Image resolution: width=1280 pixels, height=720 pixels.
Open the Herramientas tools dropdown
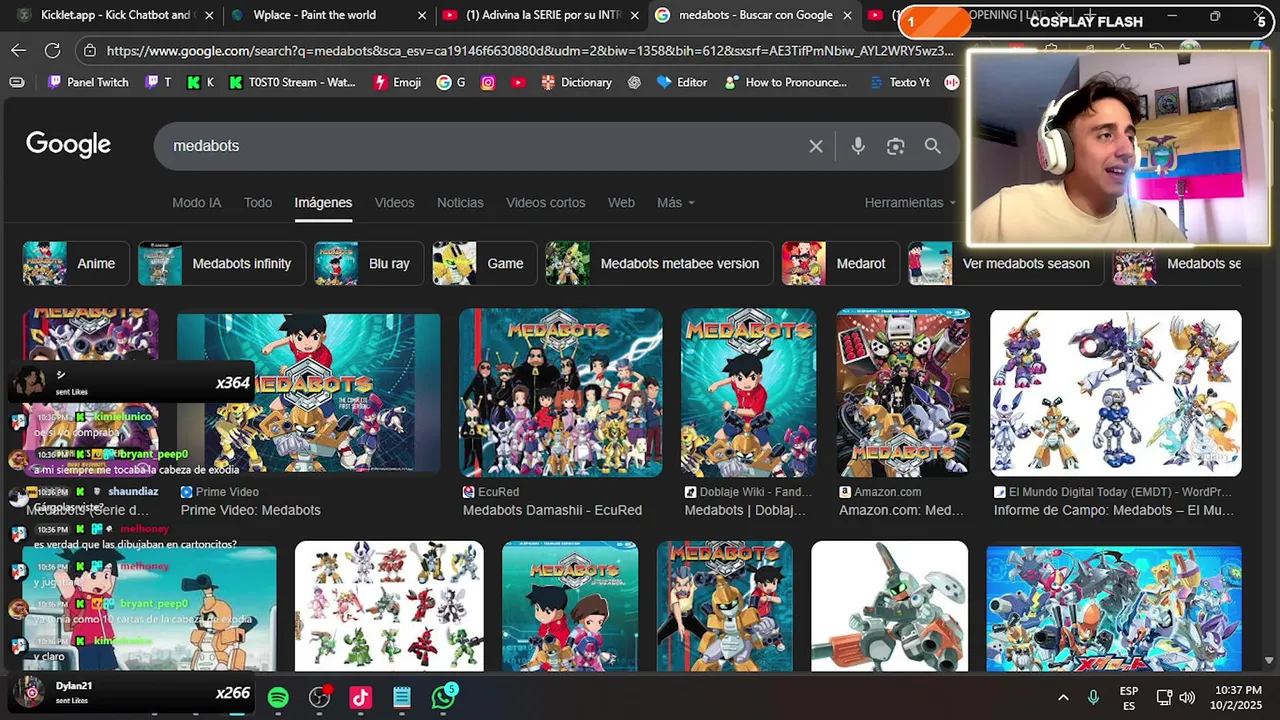click(x=910, y=202)
